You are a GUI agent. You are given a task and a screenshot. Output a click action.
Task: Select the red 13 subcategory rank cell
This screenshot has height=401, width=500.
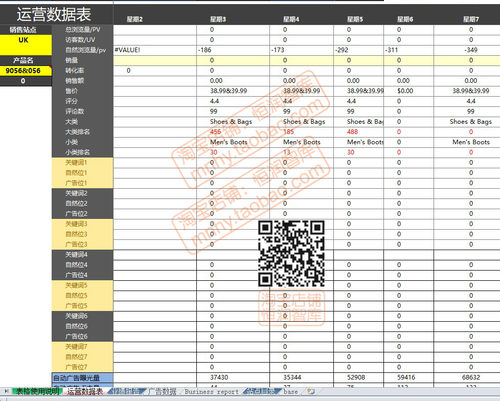[x=301, y=152]
